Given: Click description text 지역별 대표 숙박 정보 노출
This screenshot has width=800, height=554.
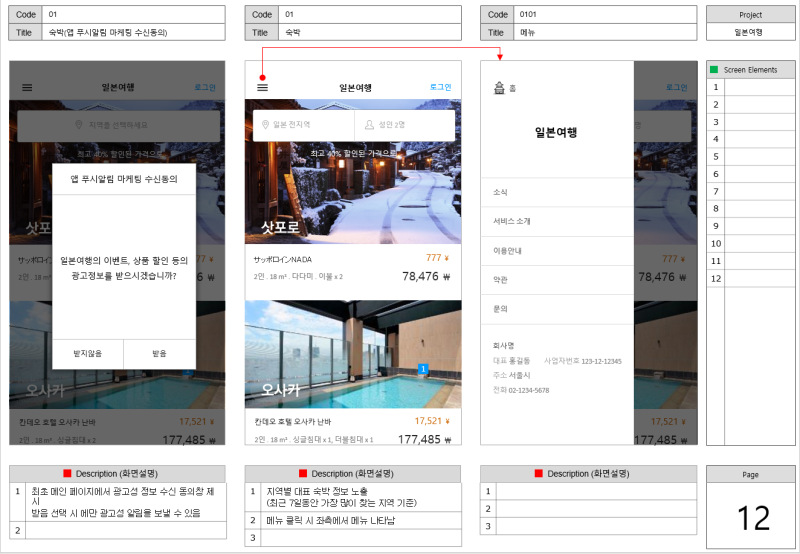Looking at the screenshot, I should [317, 491].
